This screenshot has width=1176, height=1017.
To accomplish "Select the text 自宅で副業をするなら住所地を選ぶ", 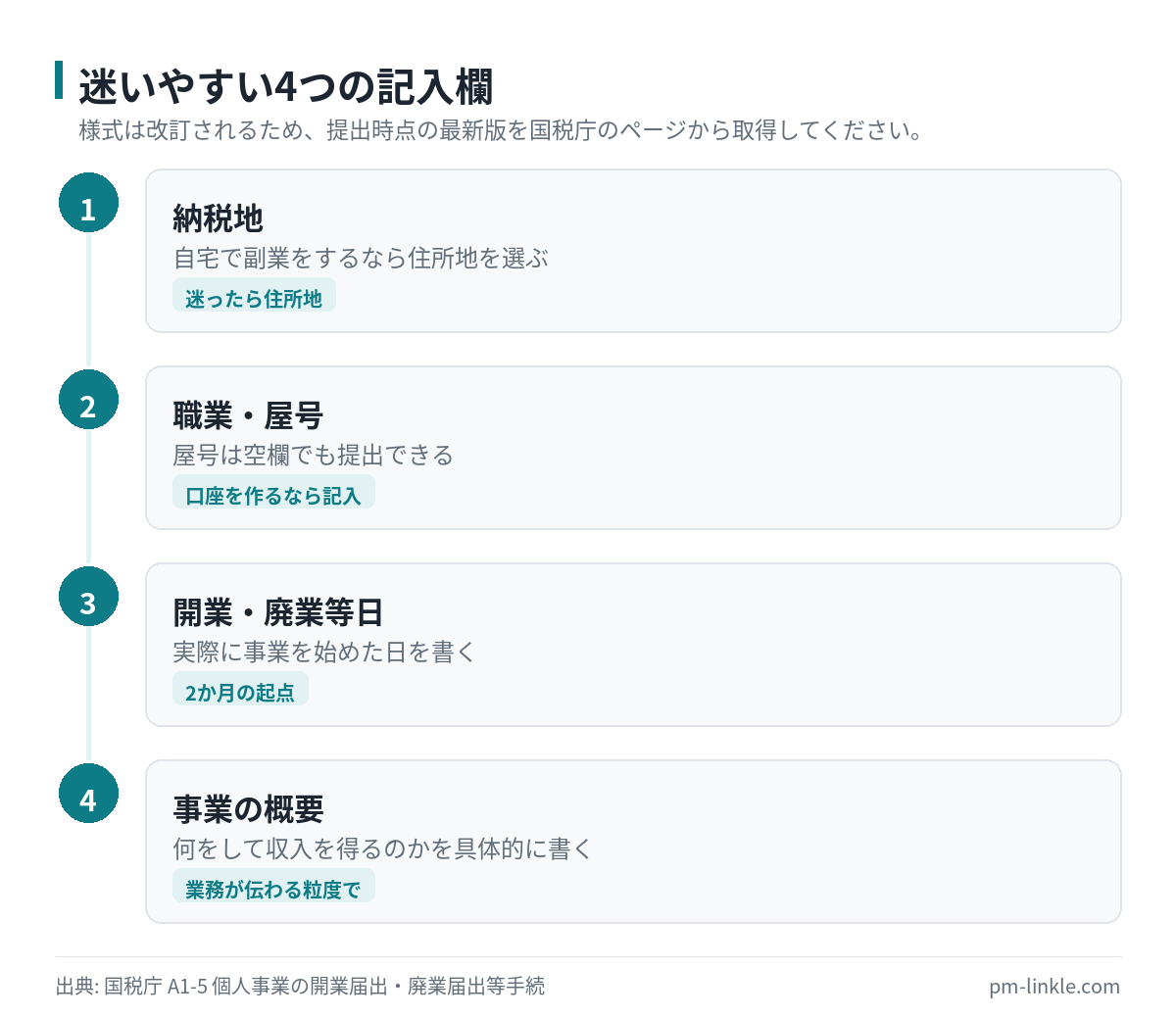I will point(361,259).
